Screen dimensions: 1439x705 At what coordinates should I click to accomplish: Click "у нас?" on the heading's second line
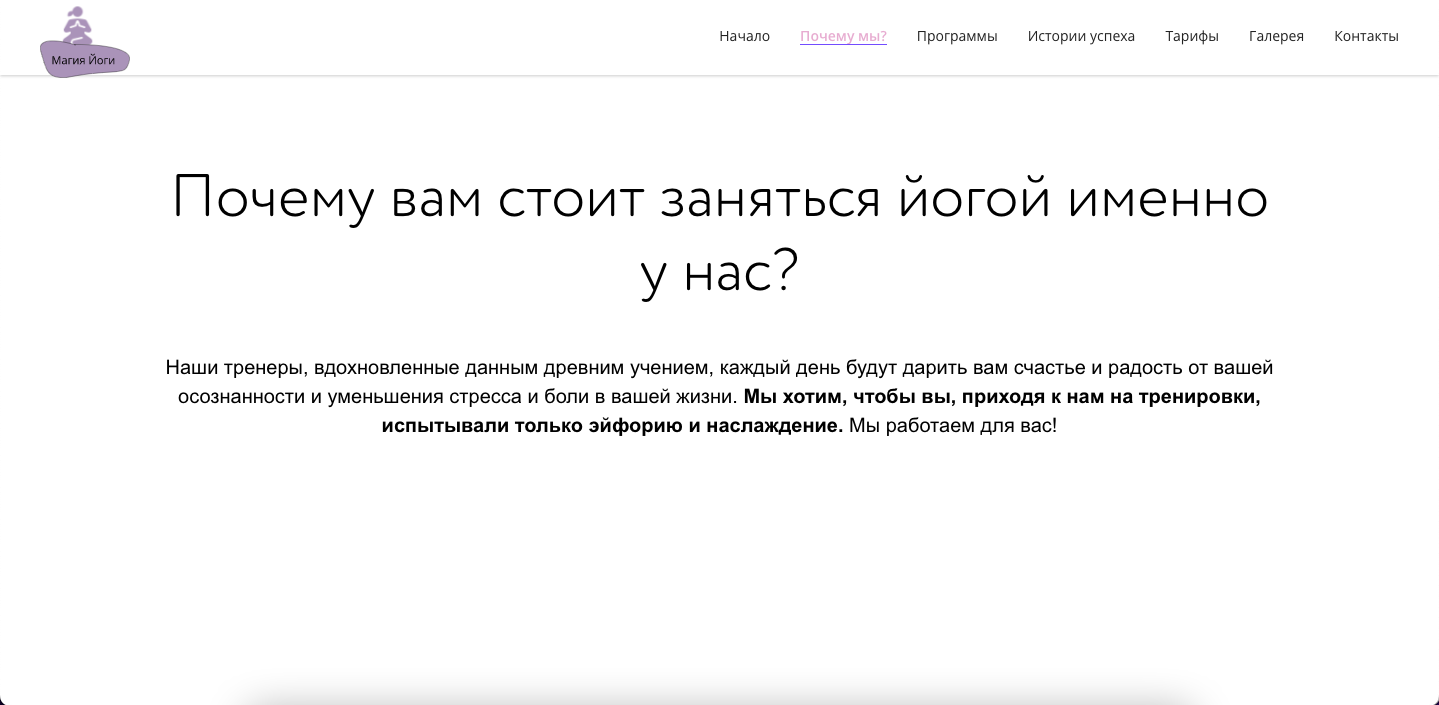click(x=719, y=270)
